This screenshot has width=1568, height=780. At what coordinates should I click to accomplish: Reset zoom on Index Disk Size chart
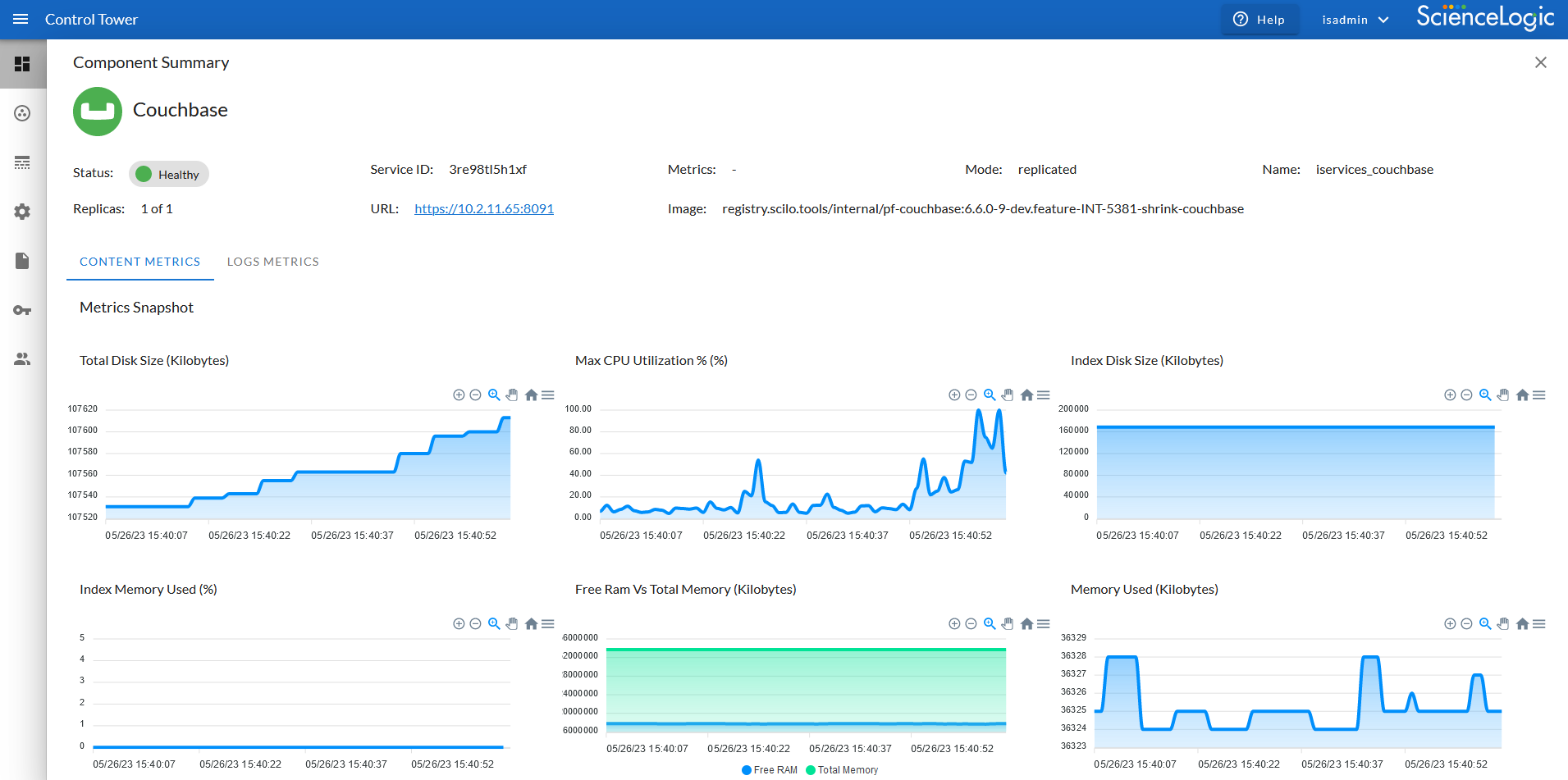tap(1522, 395)
